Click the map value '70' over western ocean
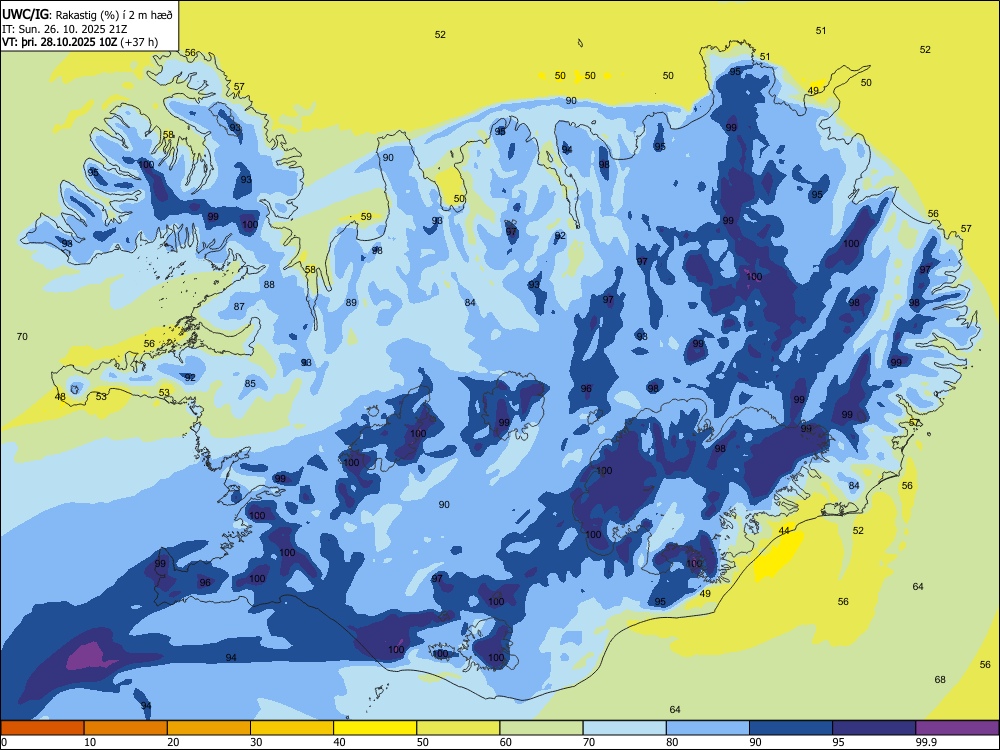The image size is (1000, 750). coord(22,336)
